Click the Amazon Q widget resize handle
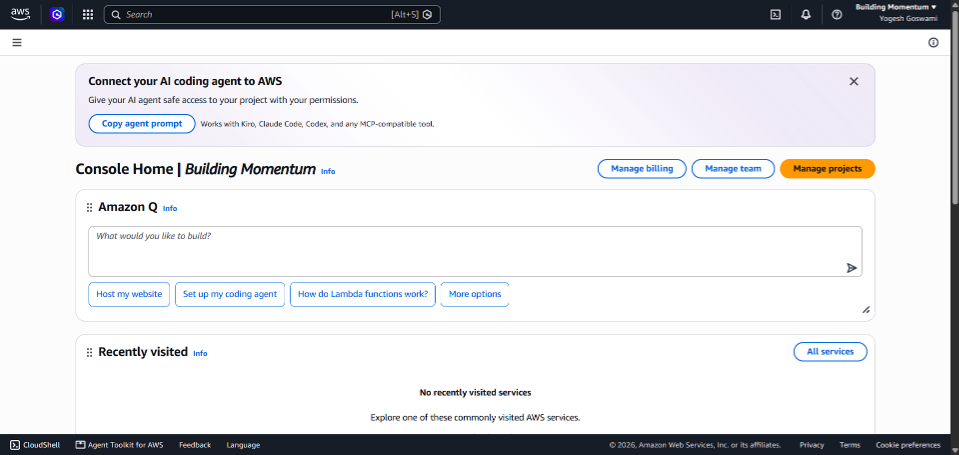Image resolution: width=959 pixels, height=455 pixels. pos(866,310)
